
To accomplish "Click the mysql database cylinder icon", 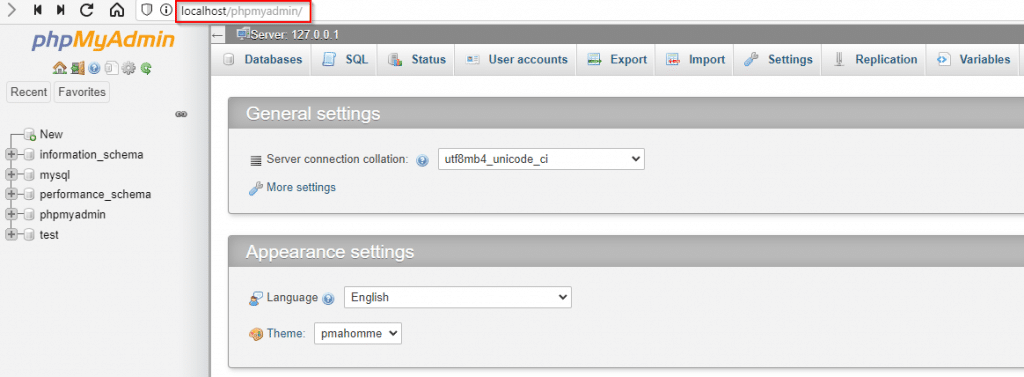I will tap(29, 175).
